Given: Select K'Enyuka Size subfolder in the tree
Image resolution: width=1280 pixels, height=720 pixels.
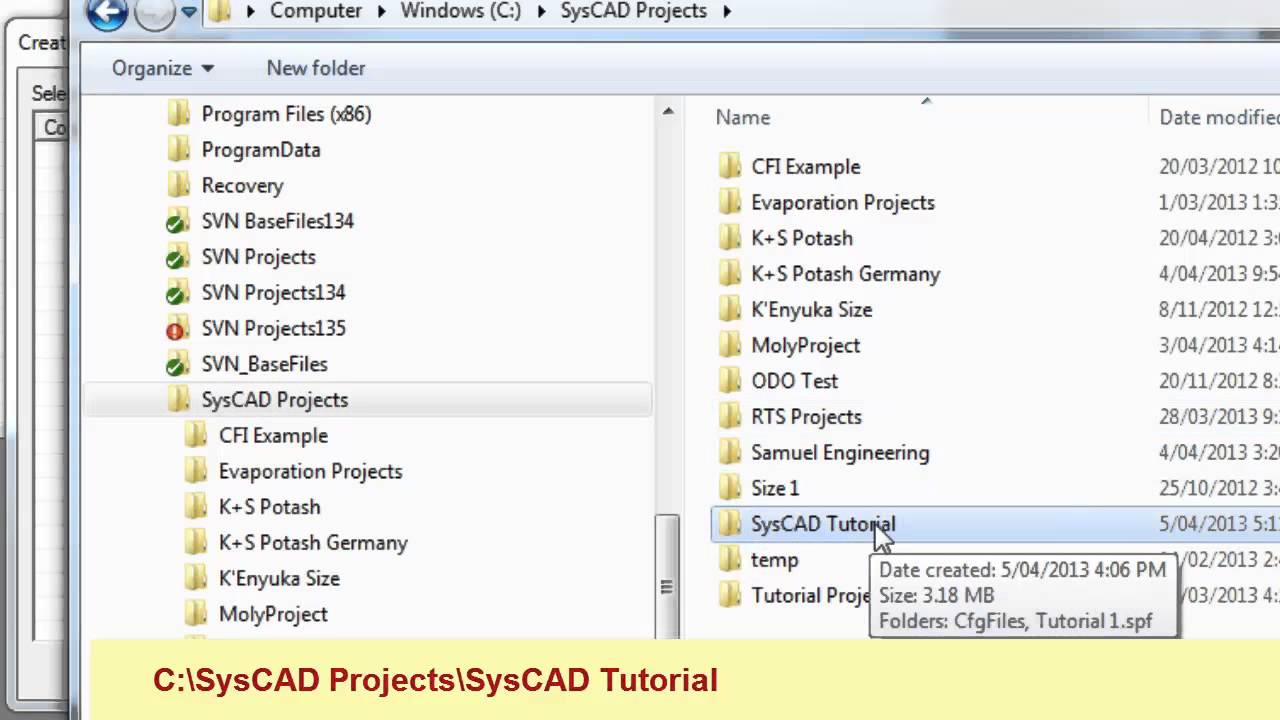Looking at the screenshot, I should click(x=279, y=579).
